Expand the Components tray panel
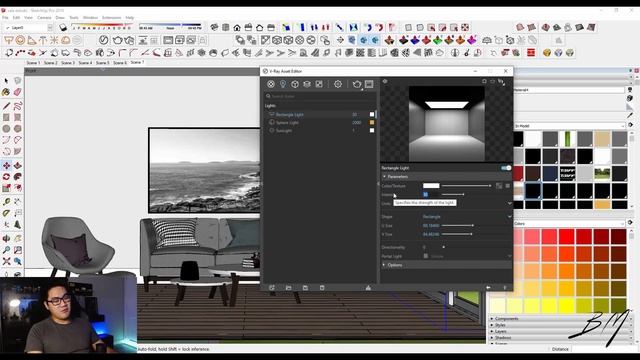Screen dimensions: 640x360 tap(492, 319)
